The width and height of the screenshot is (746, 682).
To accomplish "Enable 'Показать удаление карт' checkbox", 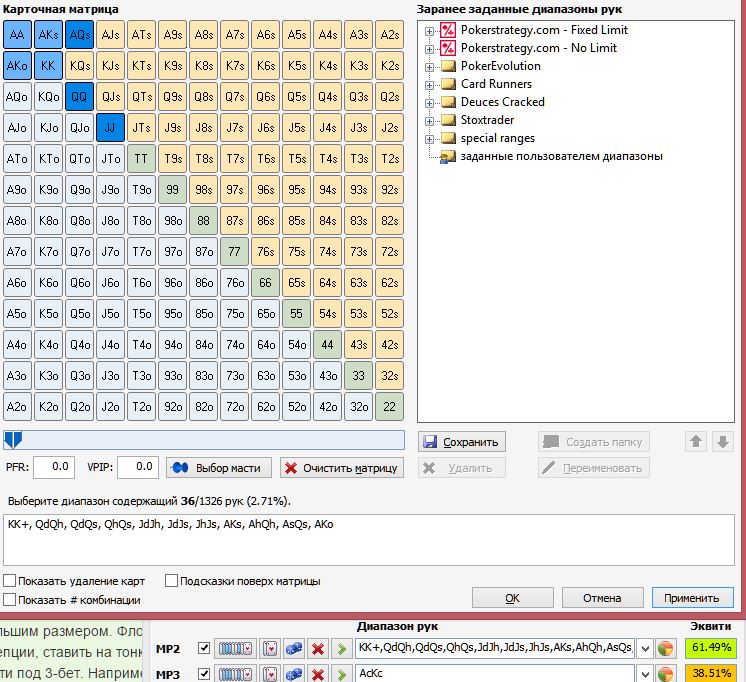I will tap(10, 581).
